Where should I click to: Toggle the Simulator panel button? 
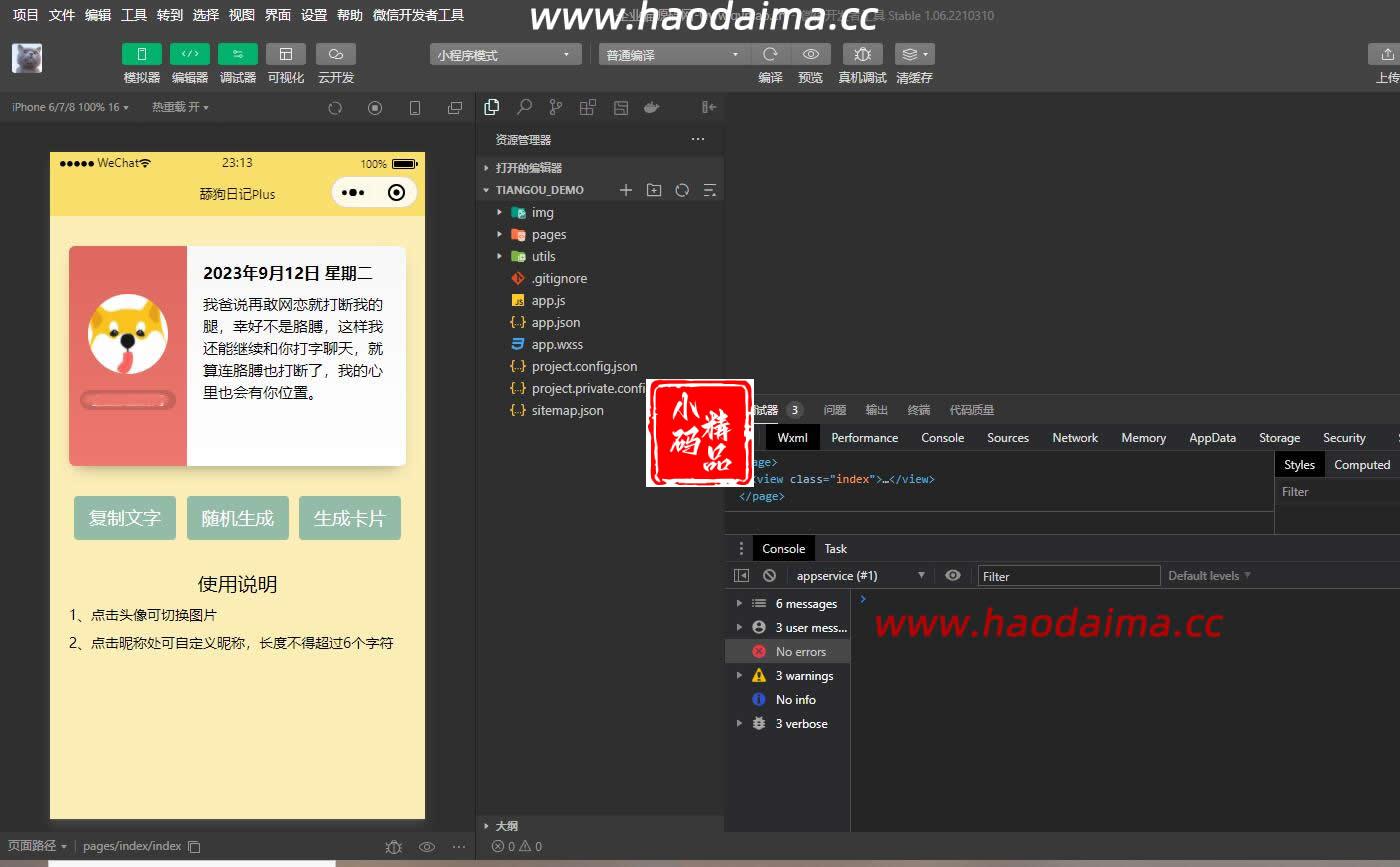[x=142, y=54]
